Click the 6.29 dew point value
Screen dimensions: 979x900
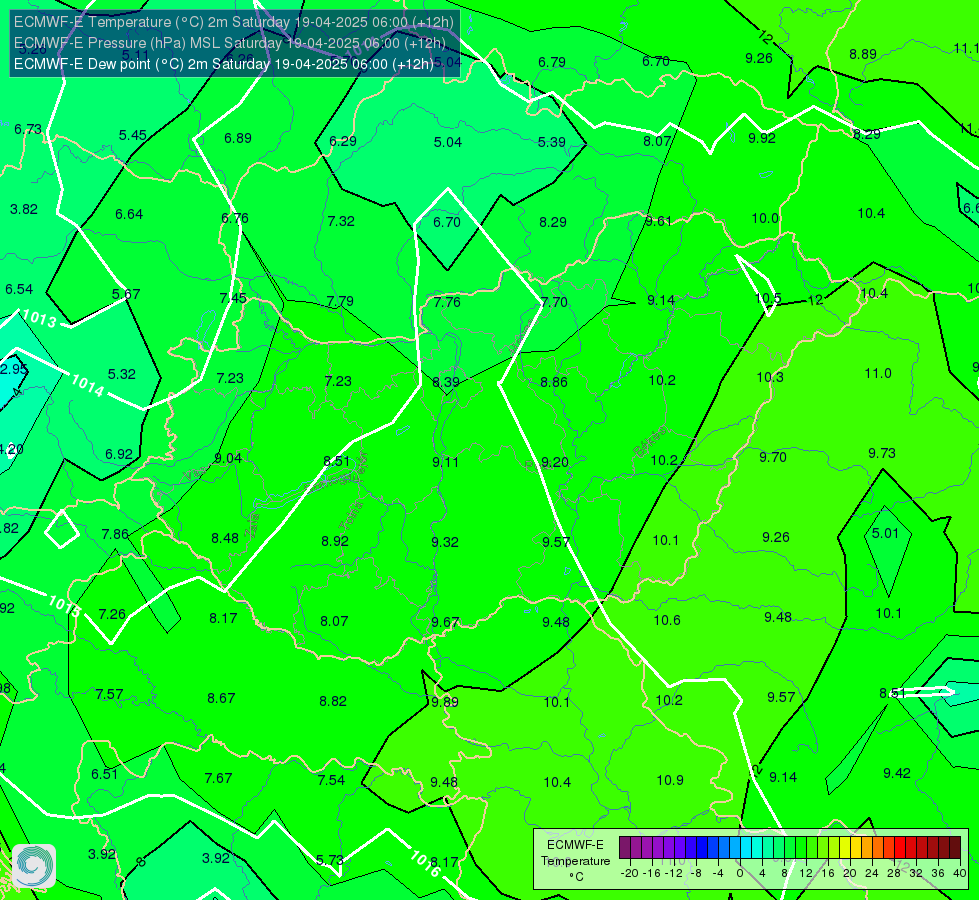click(343, 141)
